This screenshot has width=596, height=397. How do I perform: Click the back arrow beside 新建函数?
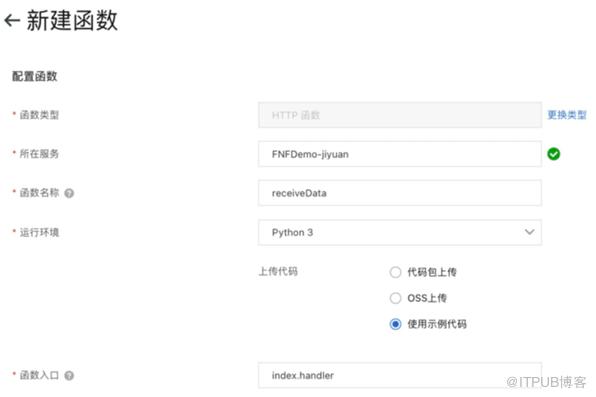tap(12, 20)
